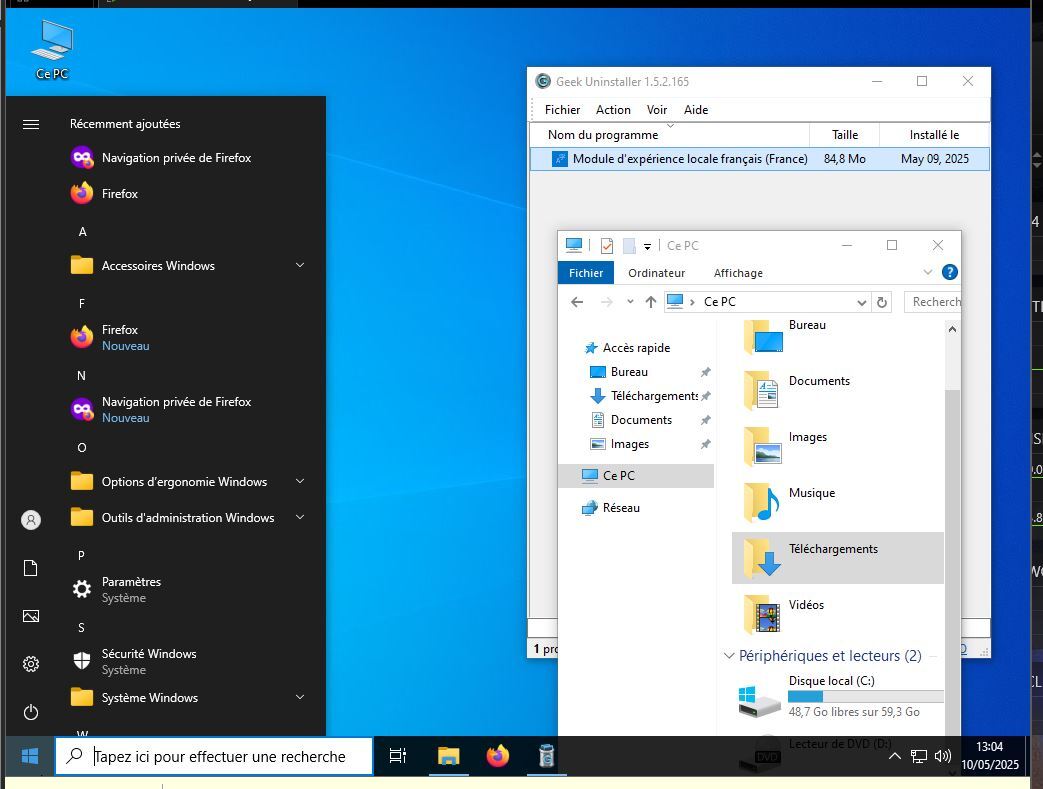1043x789 pixels.
Task: Click the Task View taskbar button
Action: pos(397,756)
